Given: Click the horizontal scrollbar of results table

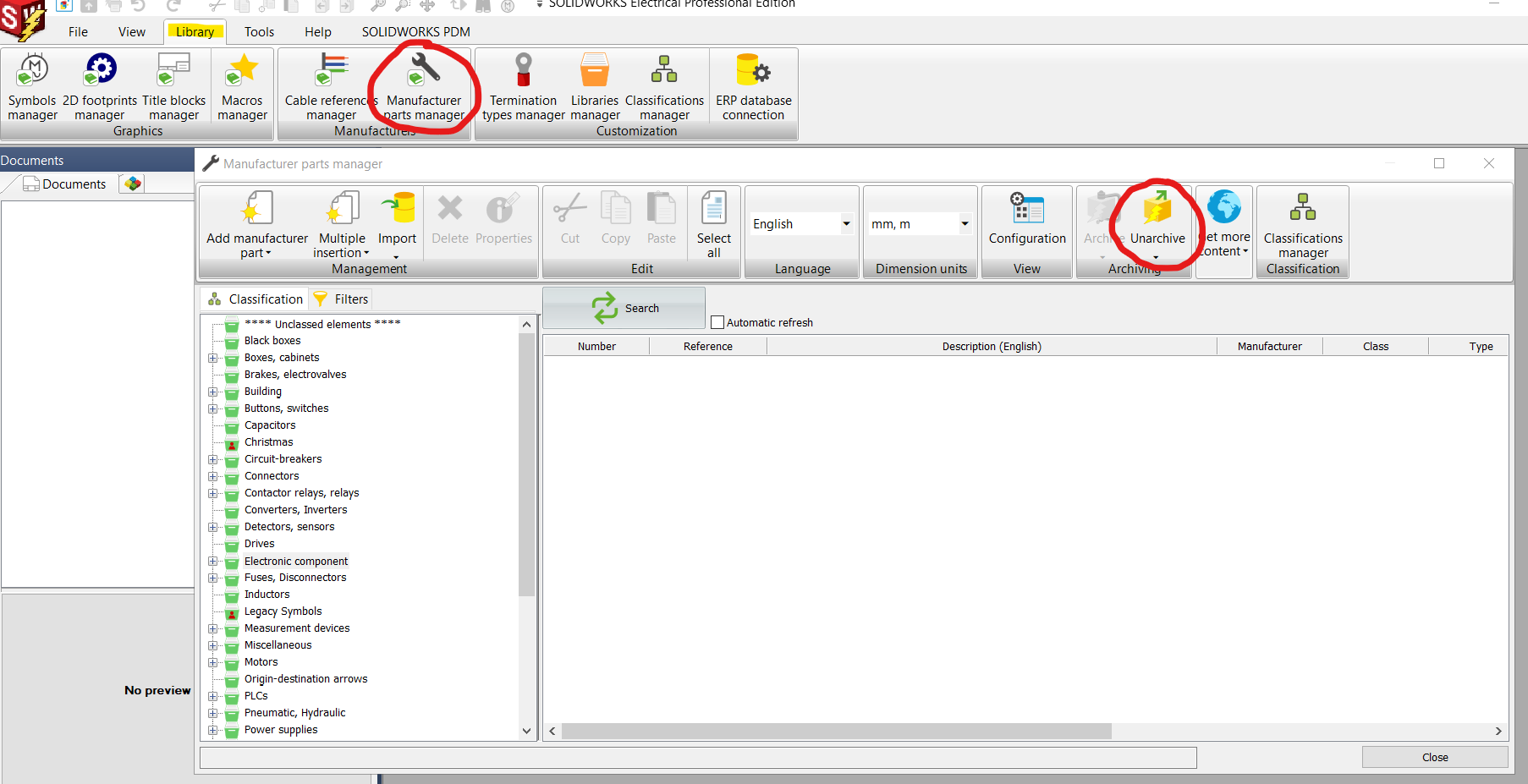Looking at the screenshot, I should 837,731.
